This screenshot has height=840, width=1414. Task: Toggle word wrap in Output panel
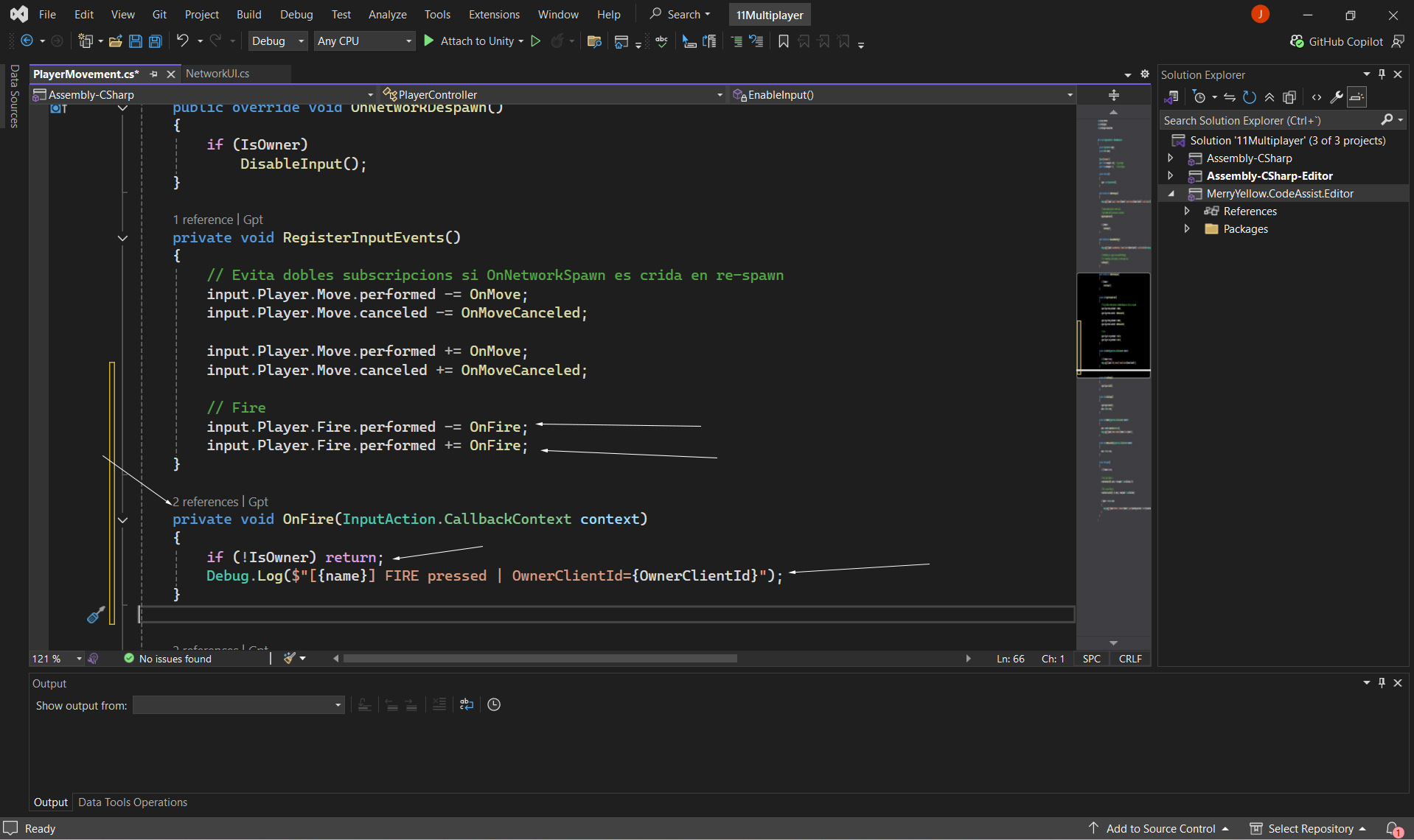point(466,705)
